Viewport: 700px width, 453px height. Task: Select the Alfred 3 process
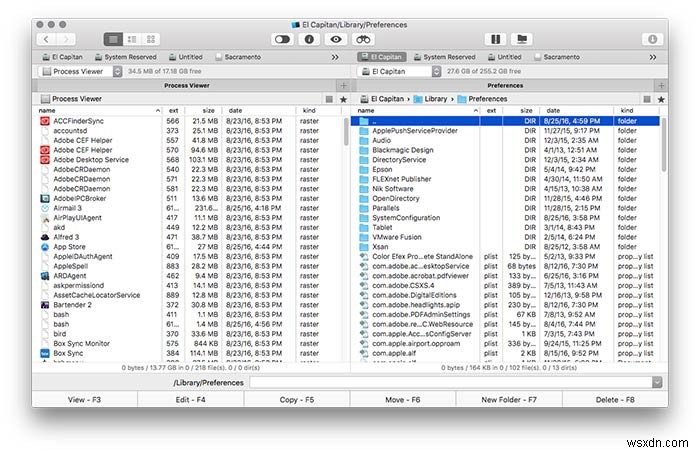pyautogui.click(x=188, y=237)
